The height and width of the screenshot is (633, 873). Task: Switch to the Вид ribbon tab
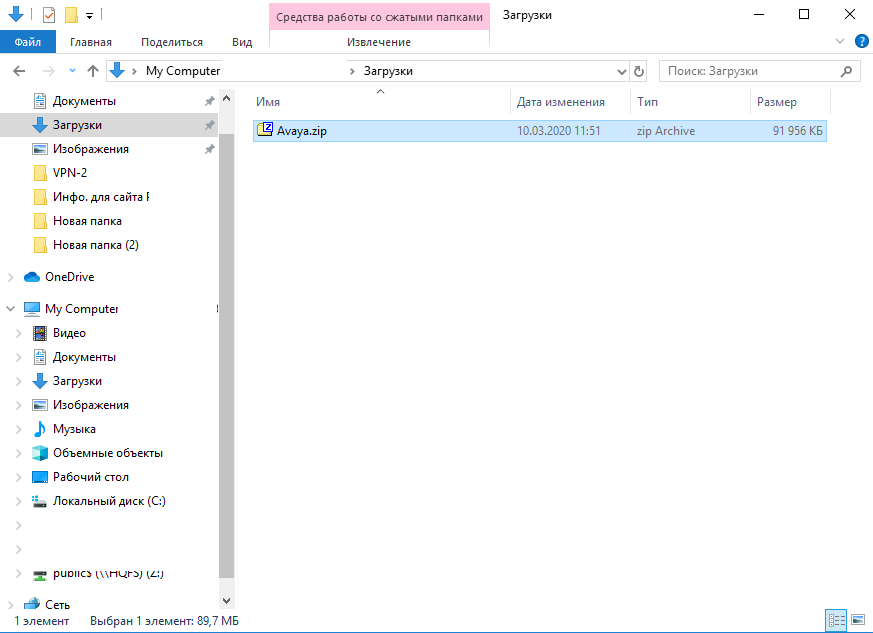click(242, 42)
